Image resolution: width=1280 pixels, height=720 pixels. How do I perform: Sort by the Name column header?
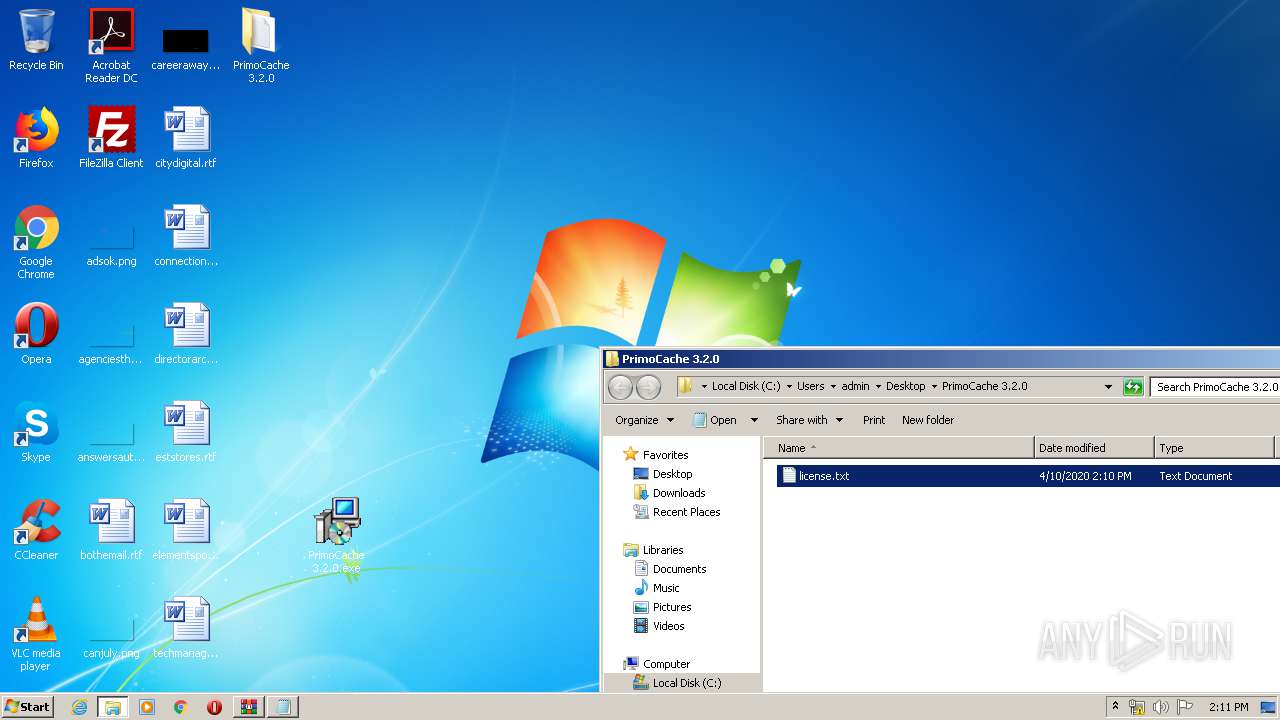[x=898, y=448]
